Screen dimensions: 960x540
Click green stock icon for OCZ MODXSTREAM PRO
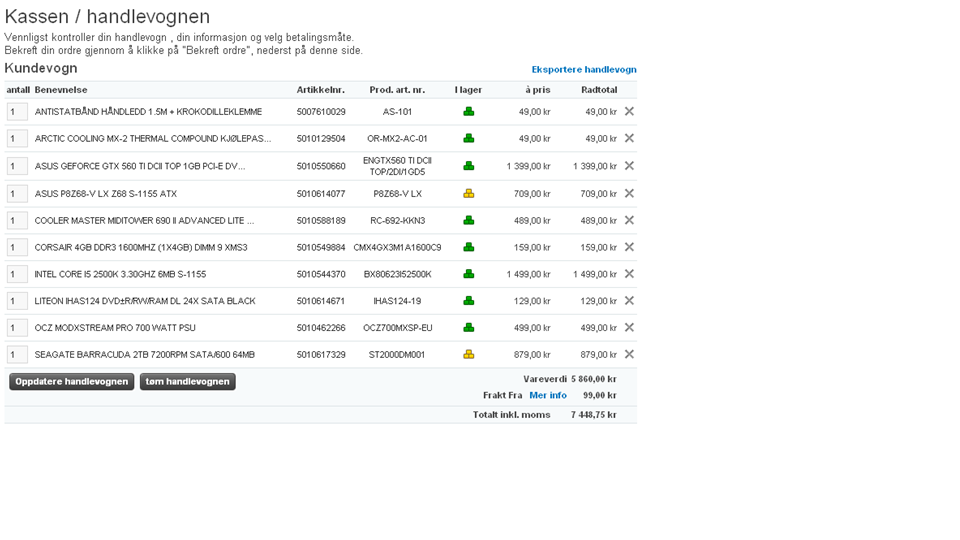point(468,328)
